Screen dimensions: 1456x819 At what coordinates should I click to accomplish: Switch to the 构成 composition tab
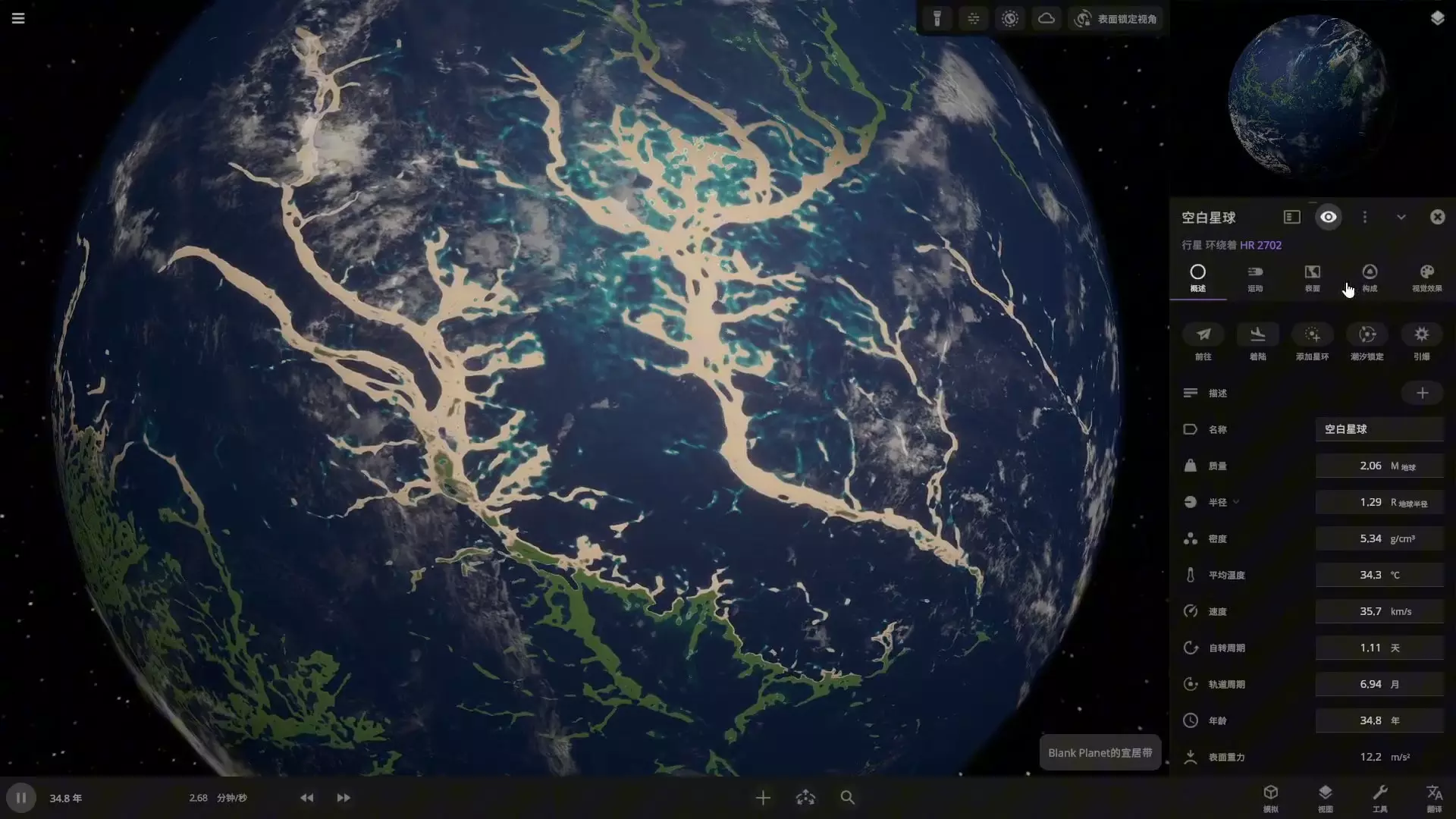click(1370, 278)
